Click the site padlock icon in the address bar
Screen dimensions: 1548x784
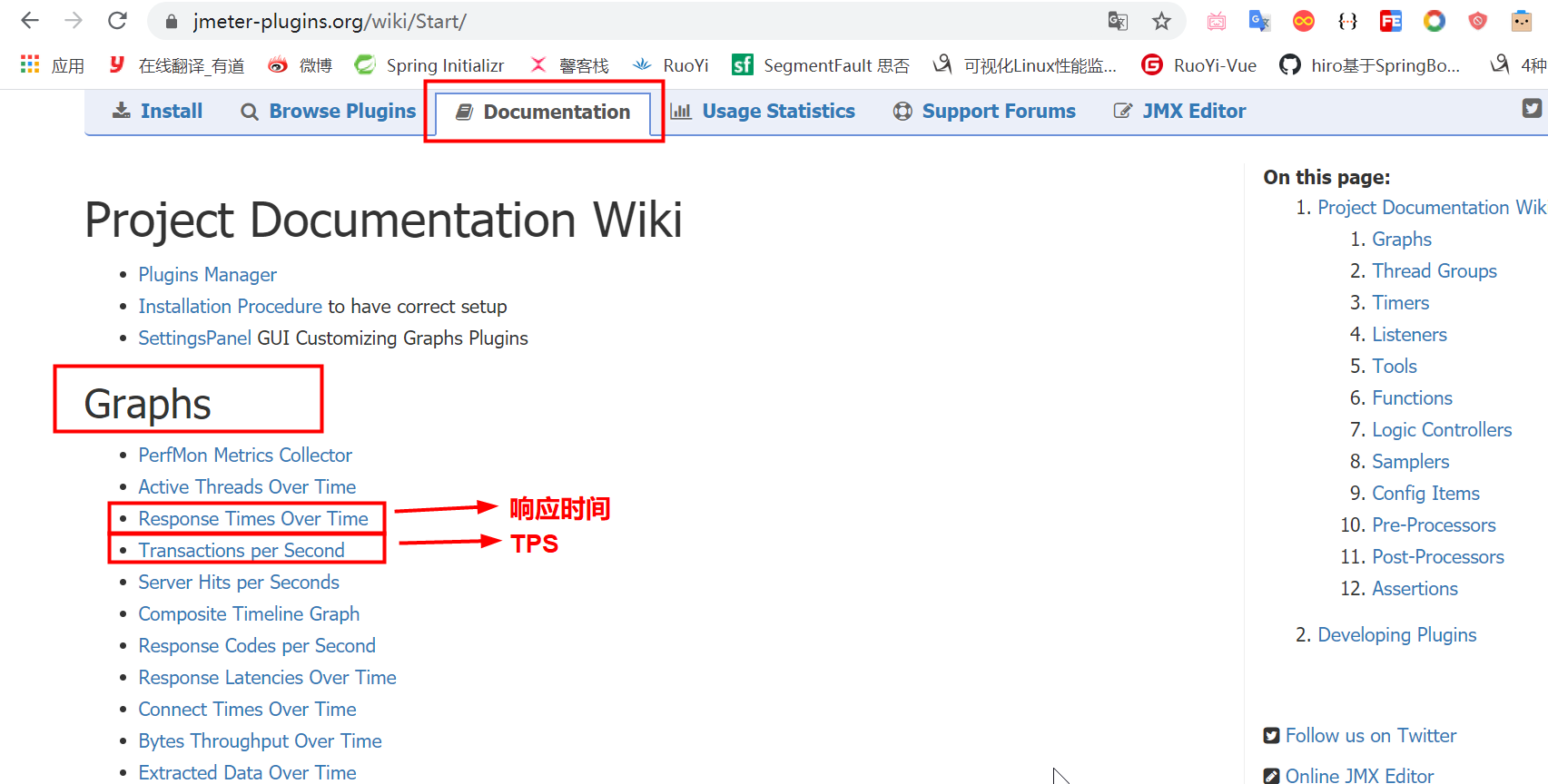point(171,22)
